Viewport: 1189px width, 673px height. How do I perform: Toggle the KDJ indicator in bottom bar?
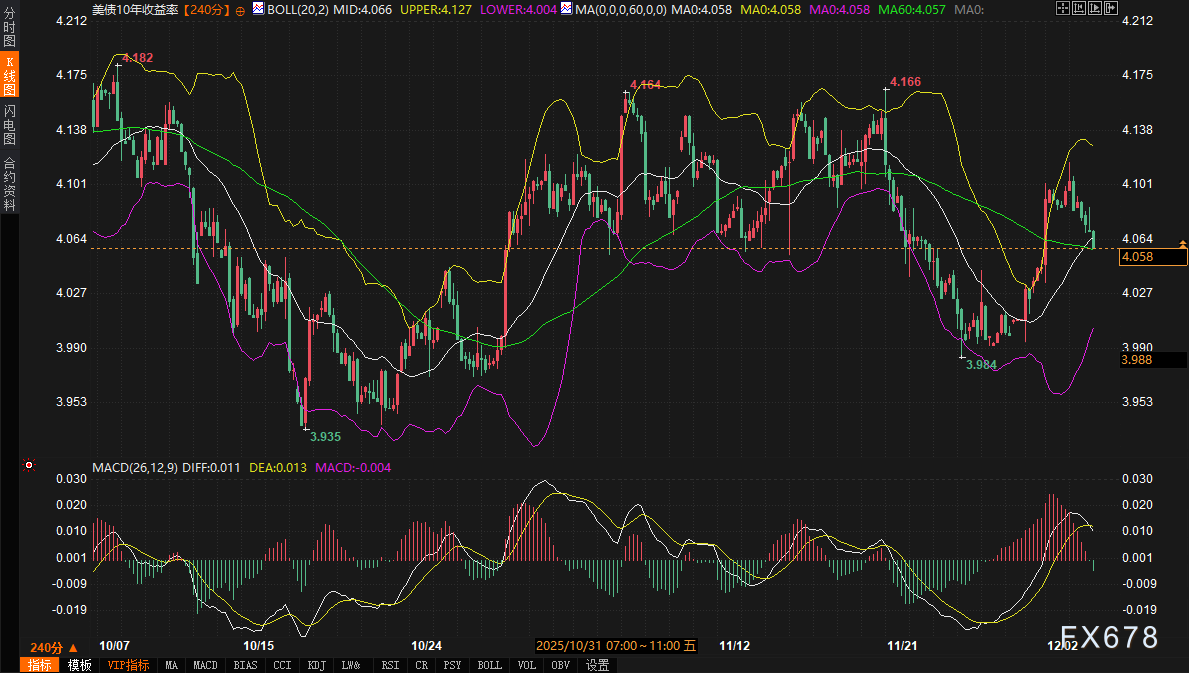click(316, 665)
